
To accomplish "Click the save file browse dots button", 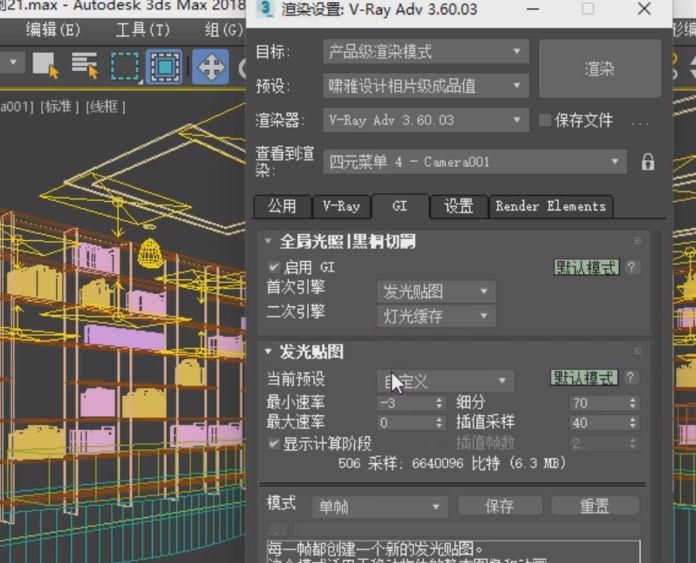I will [x=640, y=123].
